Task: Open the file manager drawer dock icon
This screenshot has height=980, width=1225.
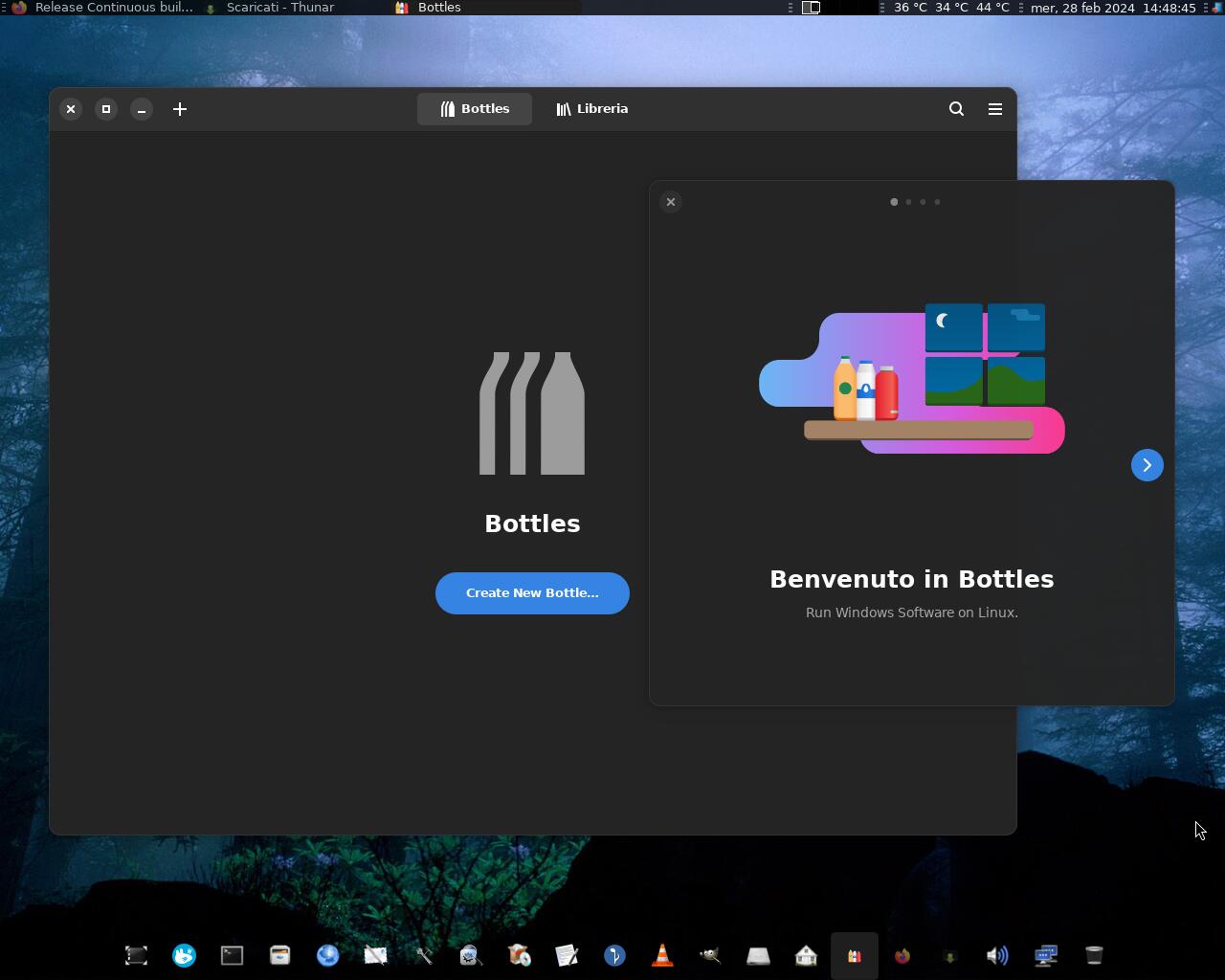Action: click(x=279, y=955)
